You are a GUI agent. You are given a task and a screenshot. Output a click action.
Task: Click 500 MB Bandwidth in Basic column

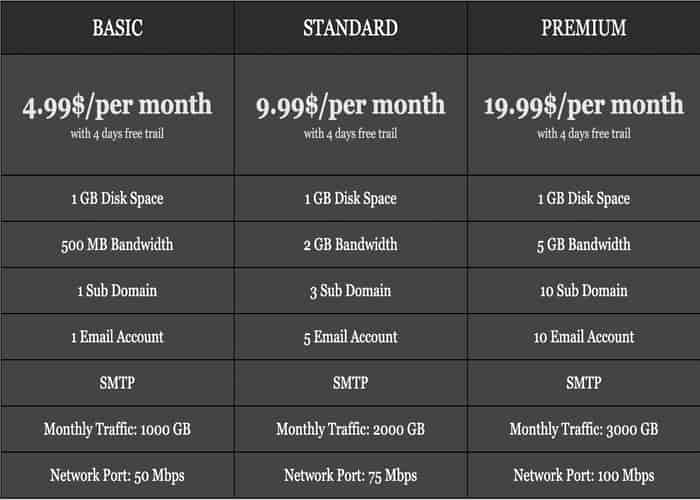117,244
